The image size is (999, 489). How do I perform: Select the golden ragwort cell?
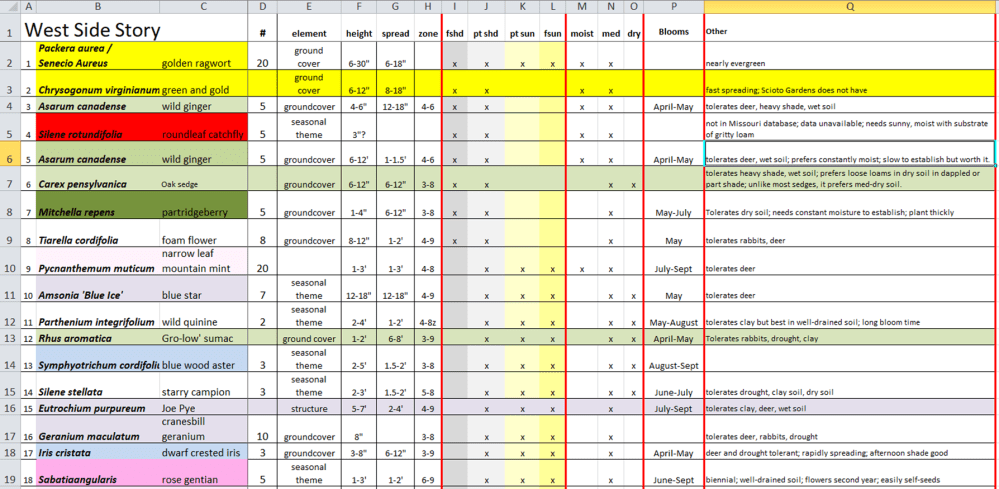203,63
